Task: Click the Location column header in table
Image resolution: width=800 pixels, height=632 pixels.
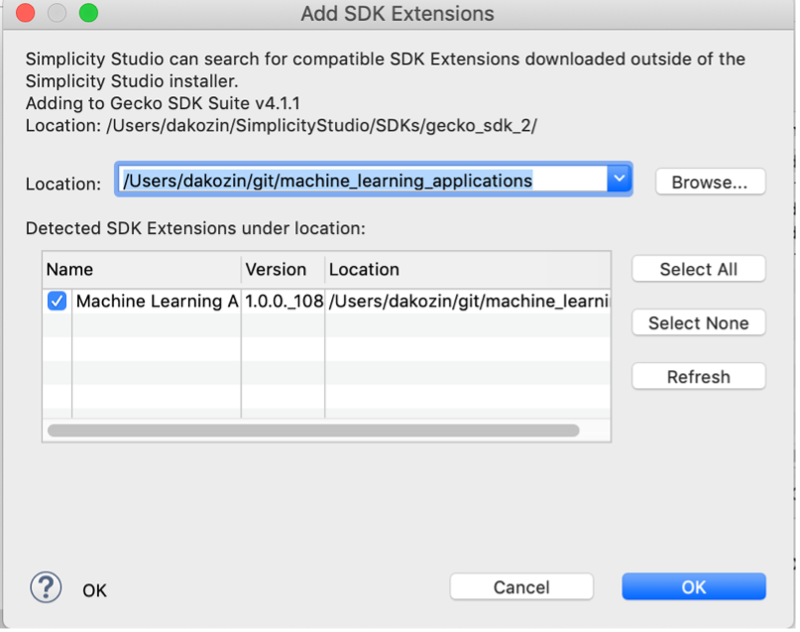Action: pyautogui.click(x=466, y=269)
